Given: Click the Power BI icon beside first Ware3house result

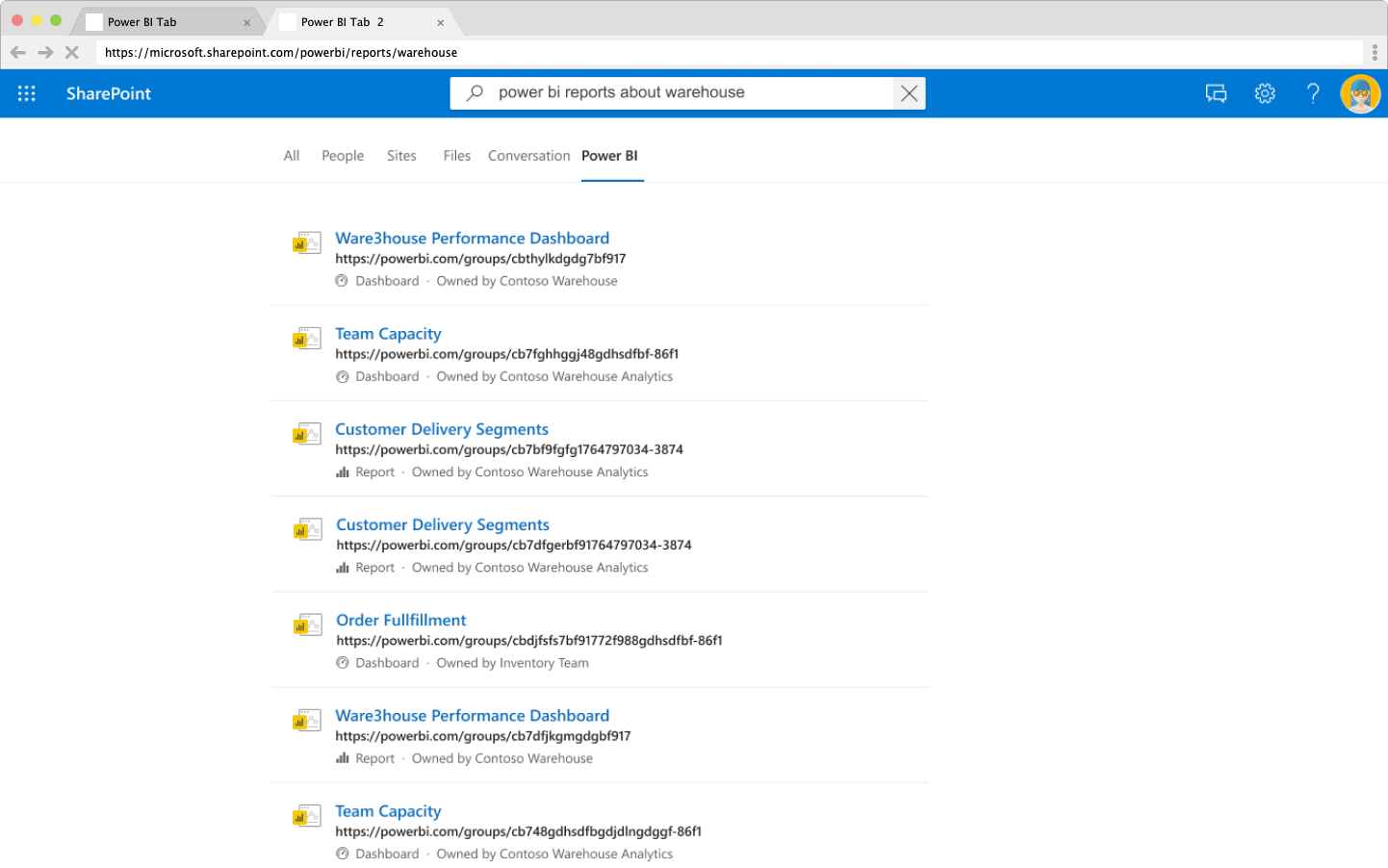Looking at the screenshot, I should (x=307, y=243).
